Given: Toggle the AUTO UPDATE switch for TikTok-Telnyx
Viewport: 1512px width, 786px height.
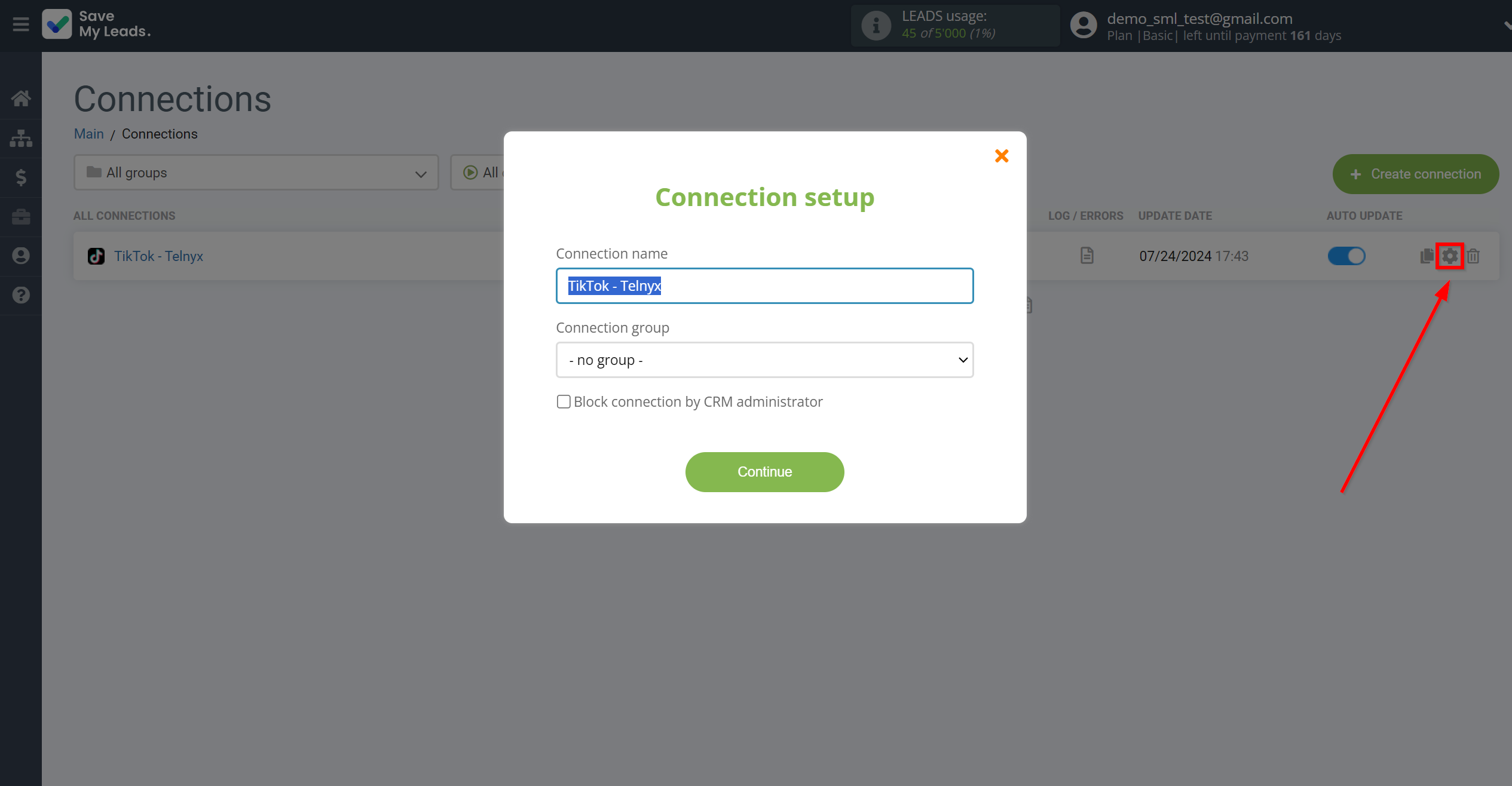Looking at the screenshot, I should coord(1347,256).
